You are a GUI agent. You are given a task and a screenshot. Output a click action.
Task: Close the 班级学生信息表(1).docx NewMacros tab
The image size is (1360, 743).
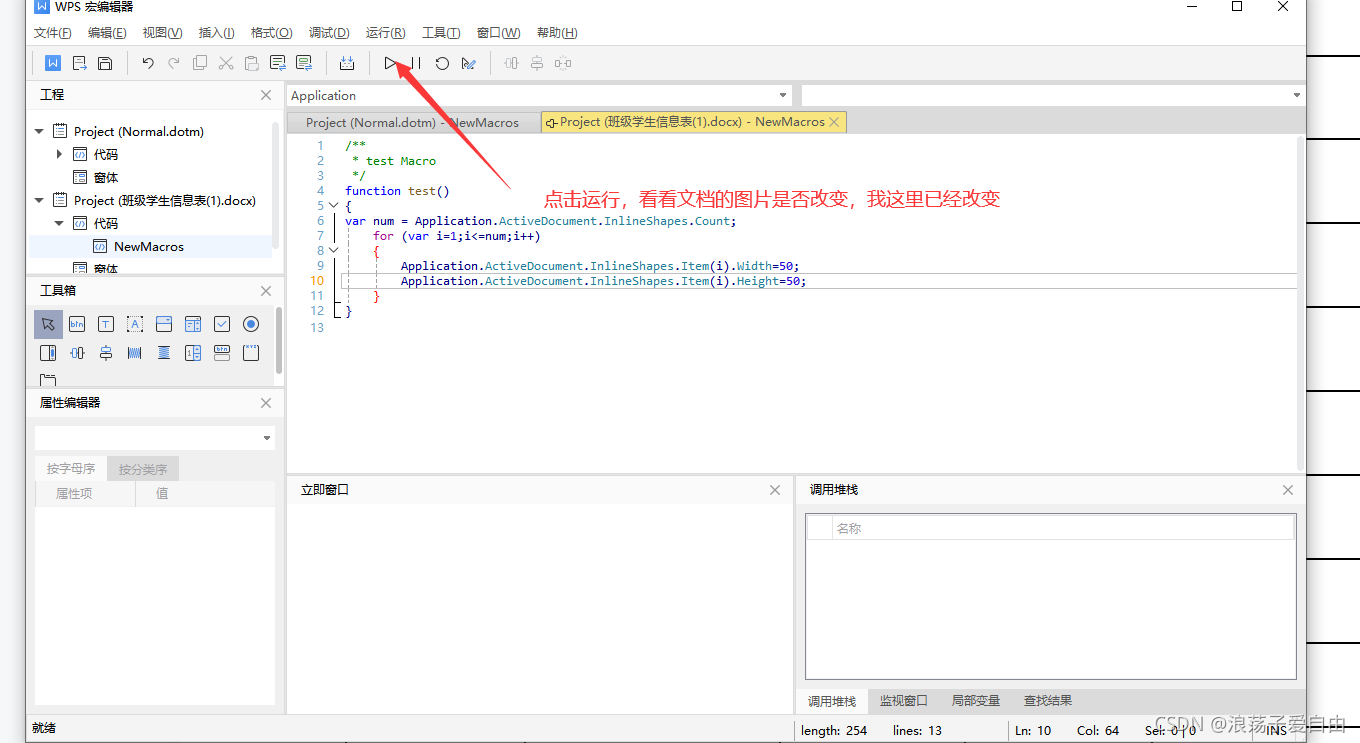(834, 122)
